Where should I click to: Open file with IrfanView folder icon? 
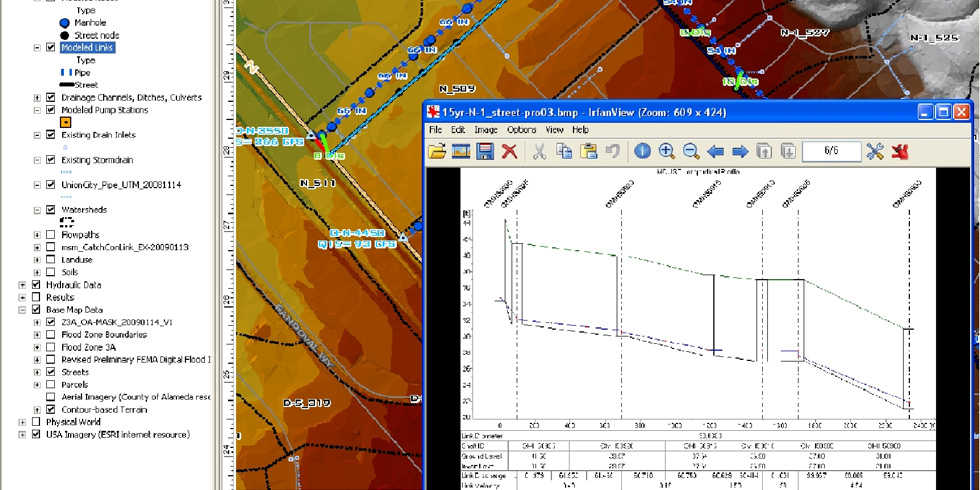[x=437, y=151]
